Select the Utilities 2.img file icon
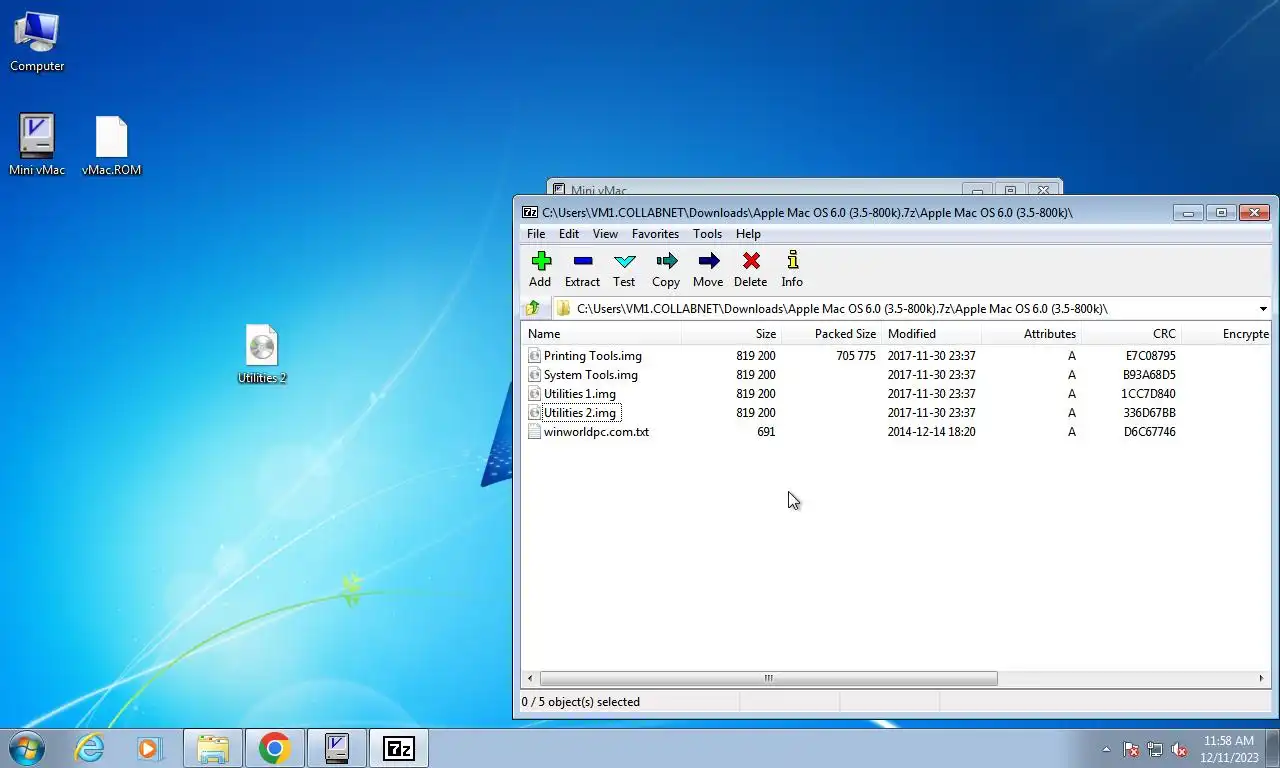This screenshot has height=768, width=1280. pos(534,413)
